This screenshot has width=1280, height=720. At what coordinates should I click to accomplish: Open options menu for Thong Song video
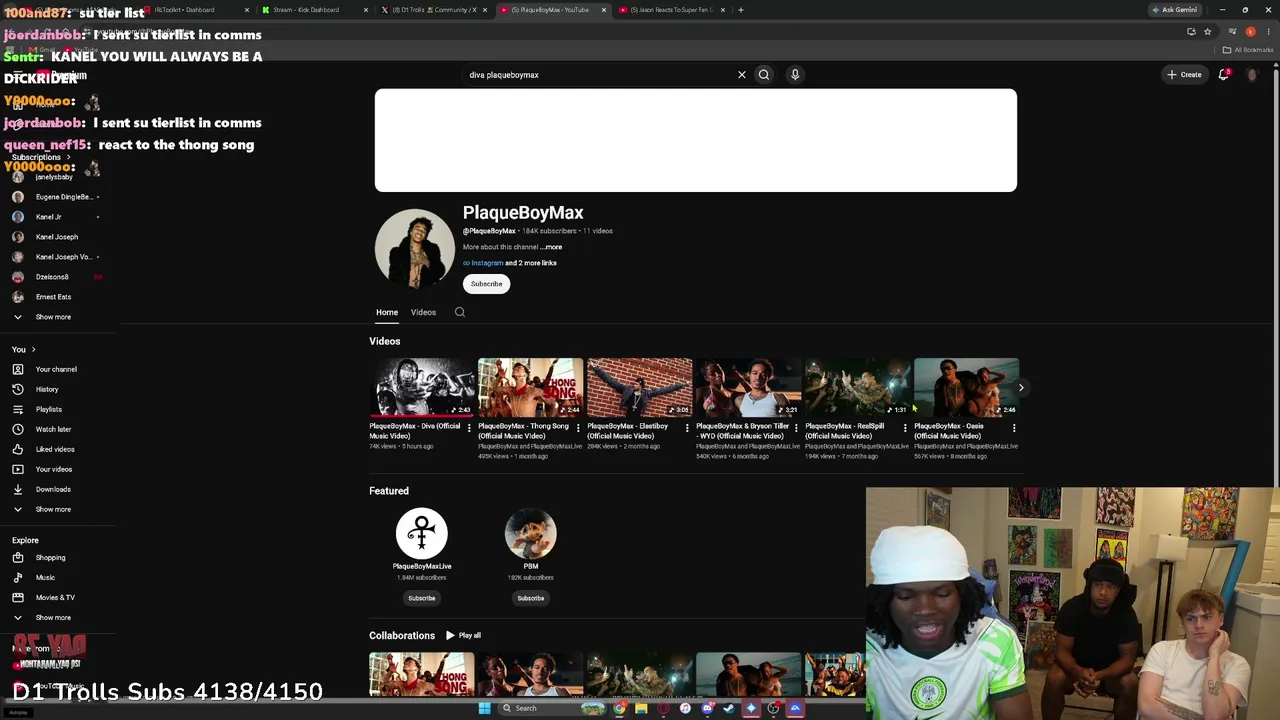tap(578, 428)
